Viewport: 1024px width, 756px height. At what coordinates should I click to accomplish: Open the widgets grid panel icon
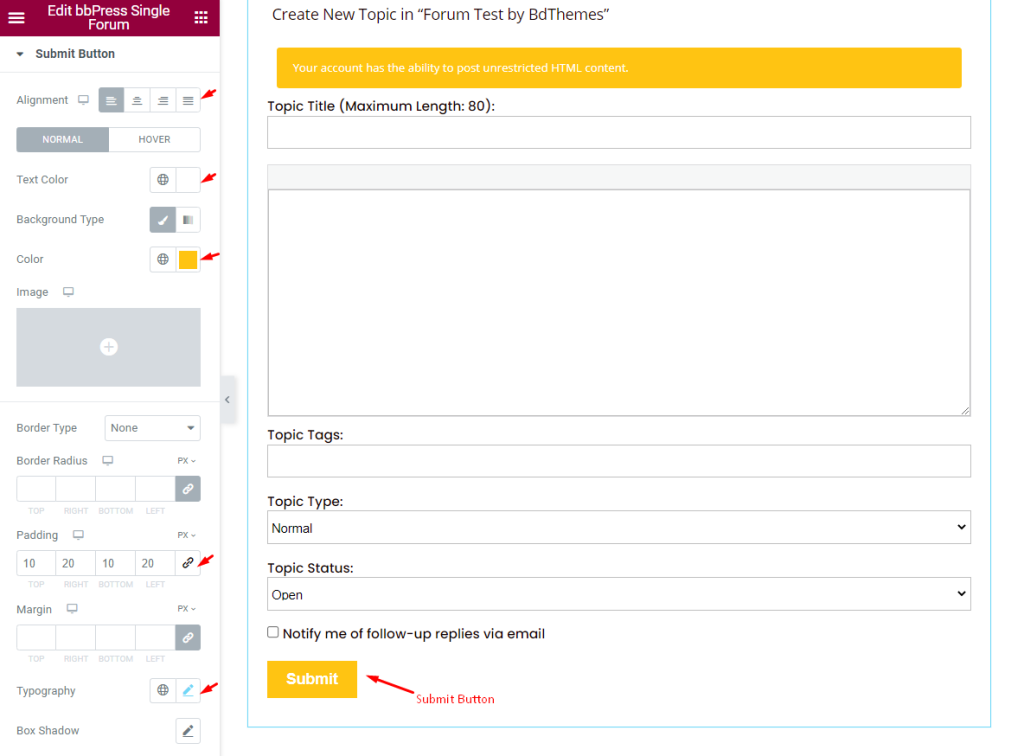(201, 18)
